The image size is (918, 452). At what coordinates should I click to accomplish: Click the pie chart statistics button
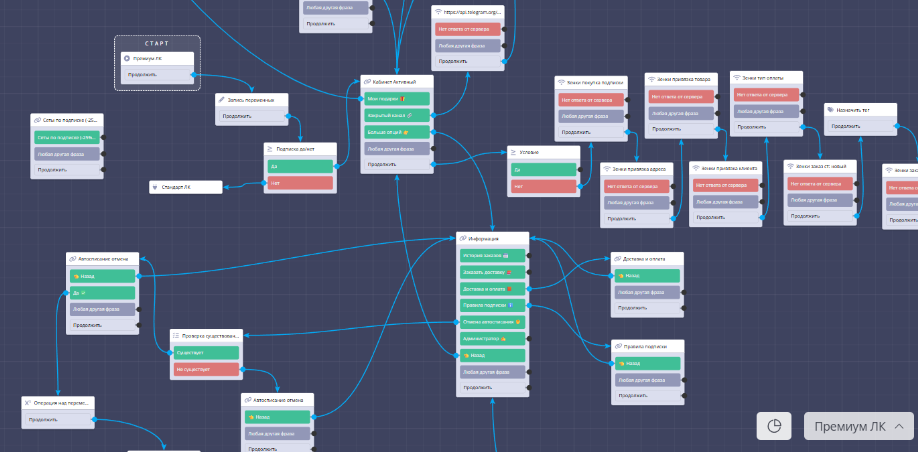coord(774,426)
